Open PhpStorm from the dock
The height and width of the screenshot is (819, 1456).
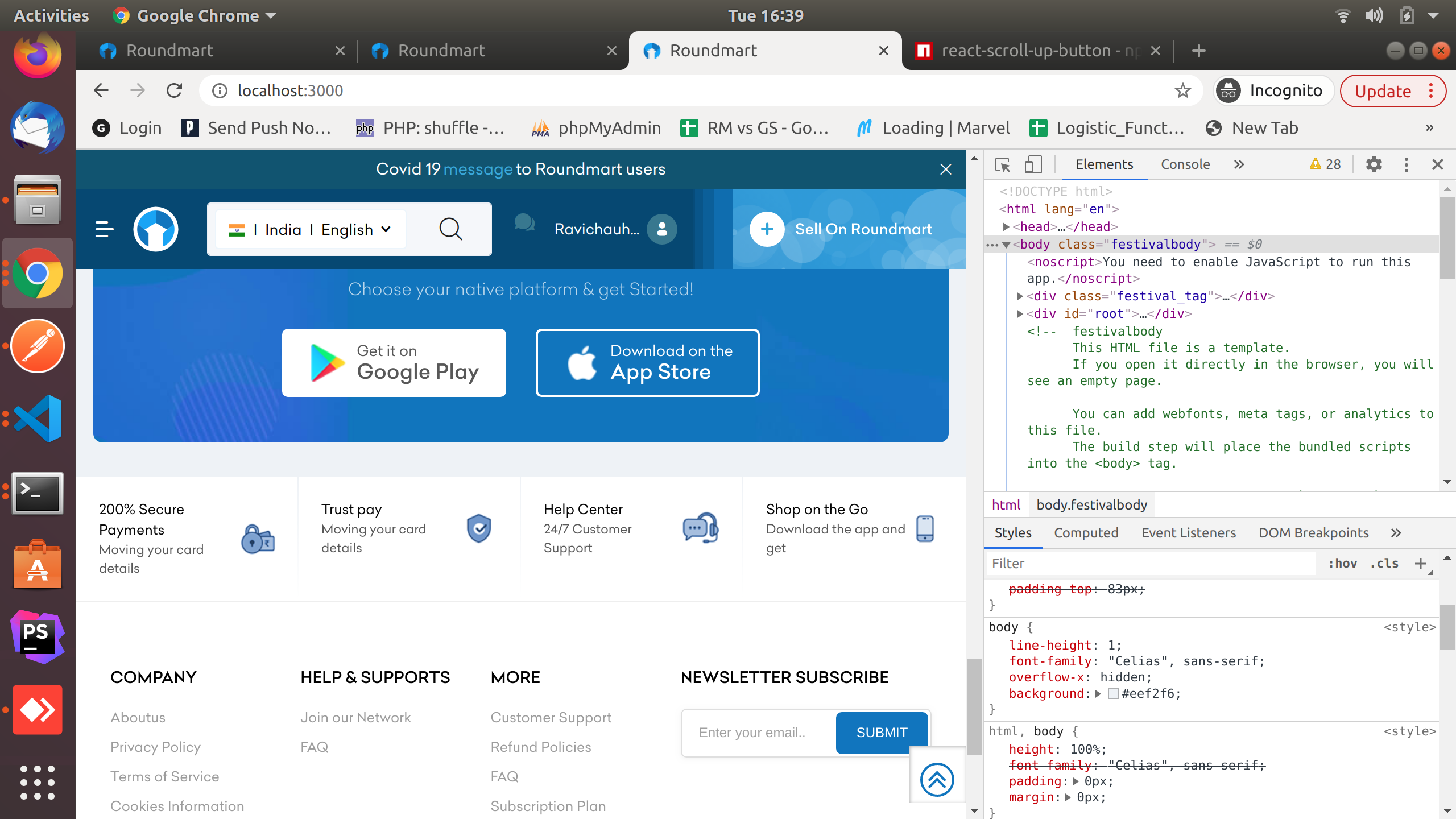38,637
